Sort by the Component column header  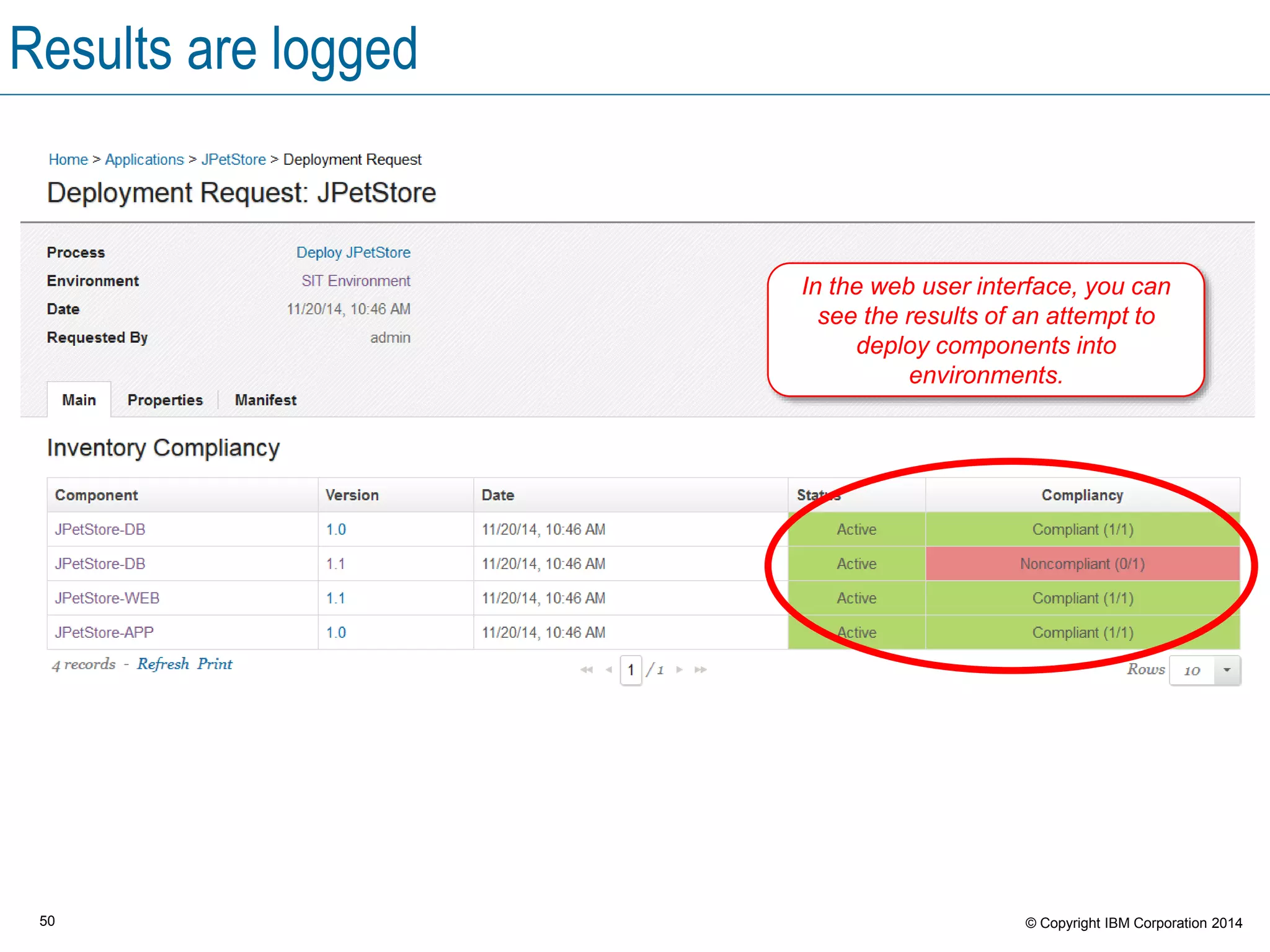click(96, 495)
